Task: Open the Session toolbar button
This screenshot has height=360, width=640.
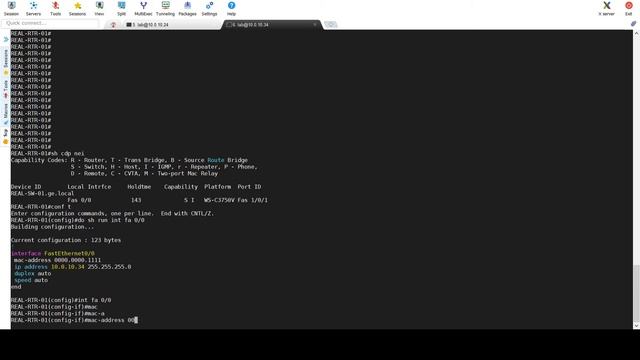Action: coord(11,9)
